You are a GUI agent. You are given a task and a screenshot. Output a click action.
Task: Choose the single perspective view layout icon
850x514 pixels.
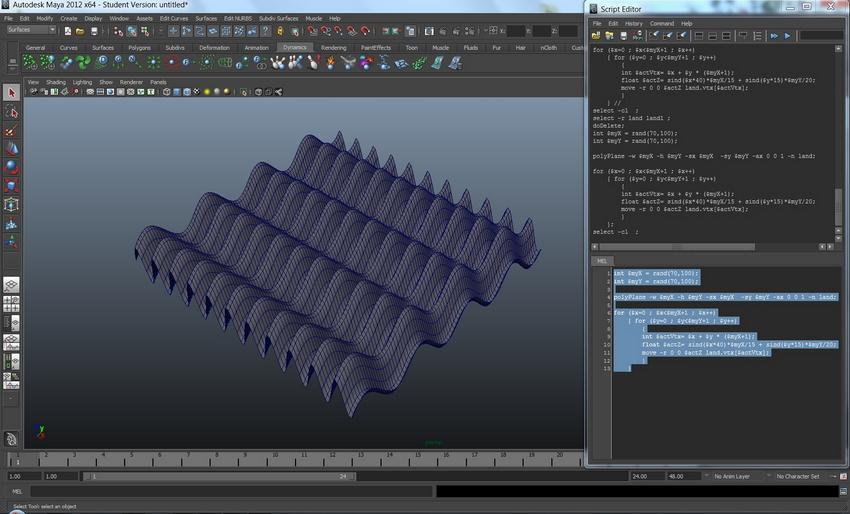point(11,284)
